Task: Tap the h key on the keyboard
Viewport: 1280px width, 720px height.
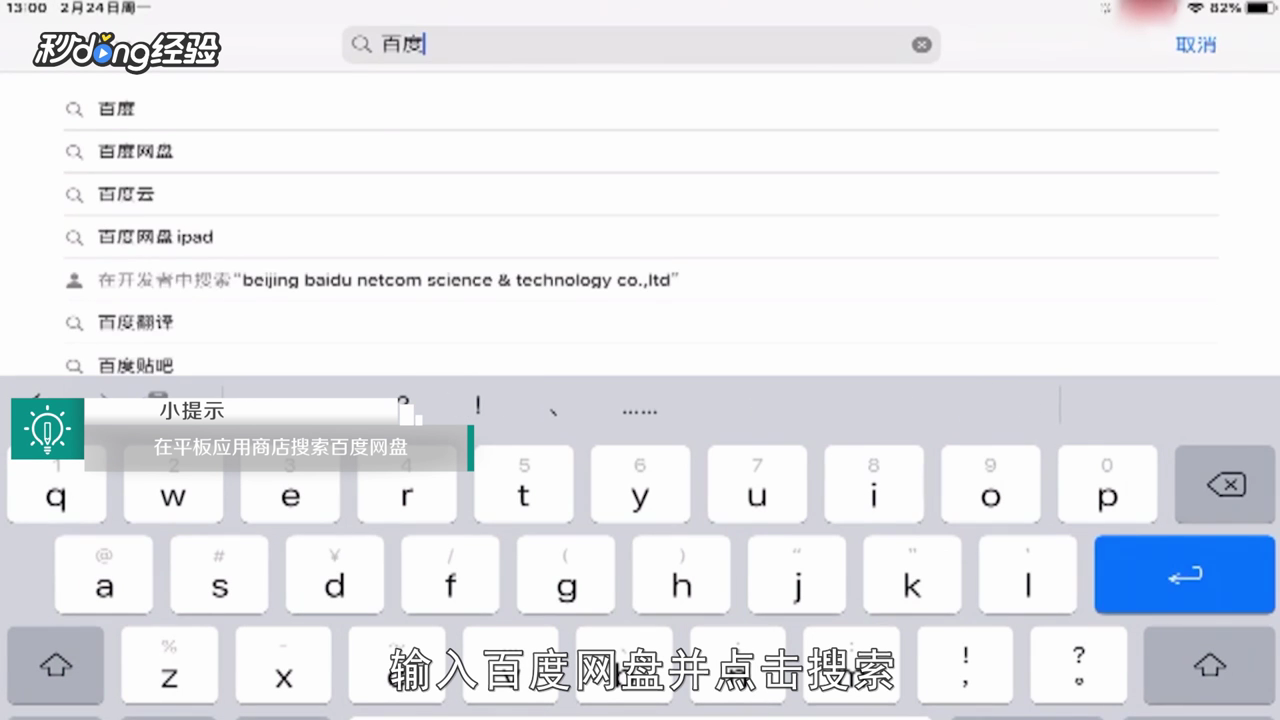Action: (x=682, y=575)
